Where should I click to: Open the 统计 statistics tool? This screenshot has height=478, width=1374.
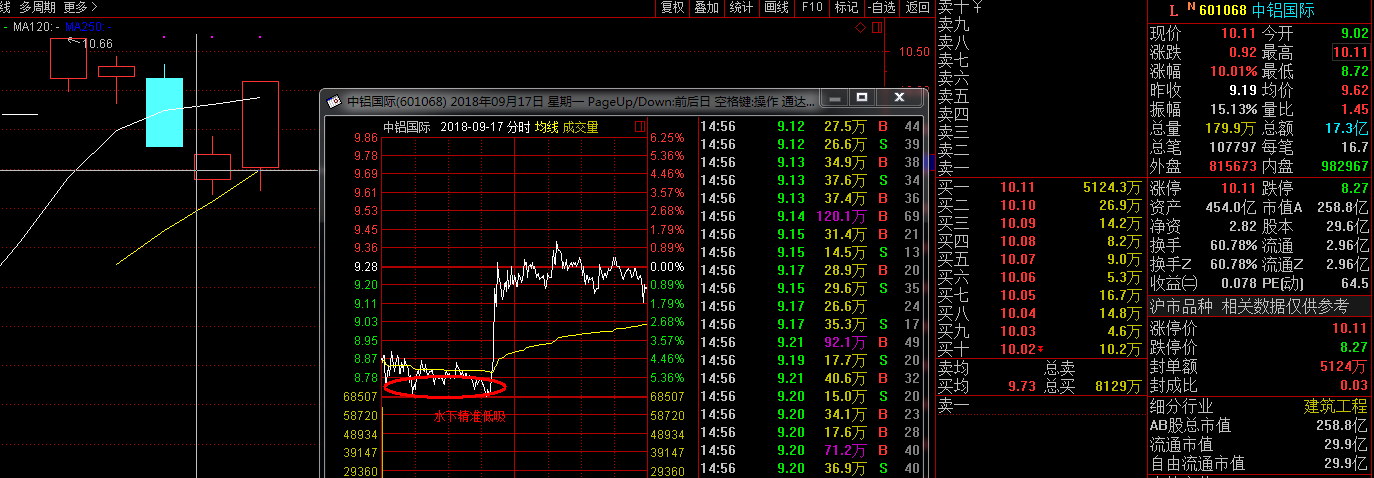pyautogui.click(x=741, y=7)
